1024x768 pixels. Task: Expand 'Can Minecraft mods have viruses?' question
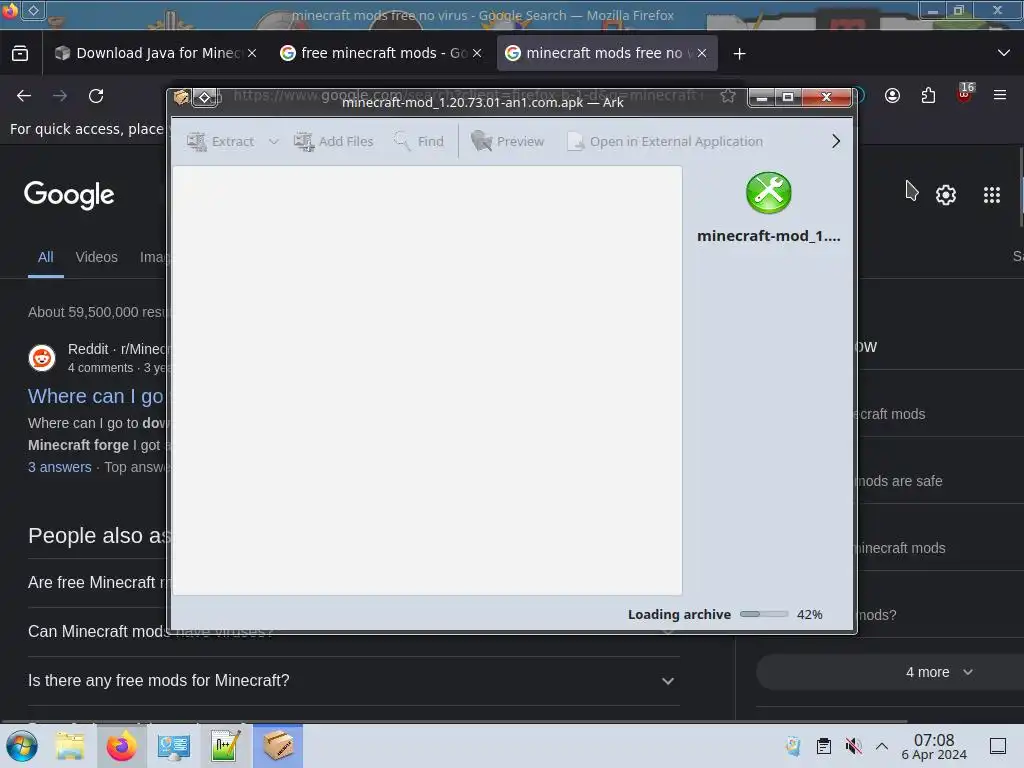(353, 632)
